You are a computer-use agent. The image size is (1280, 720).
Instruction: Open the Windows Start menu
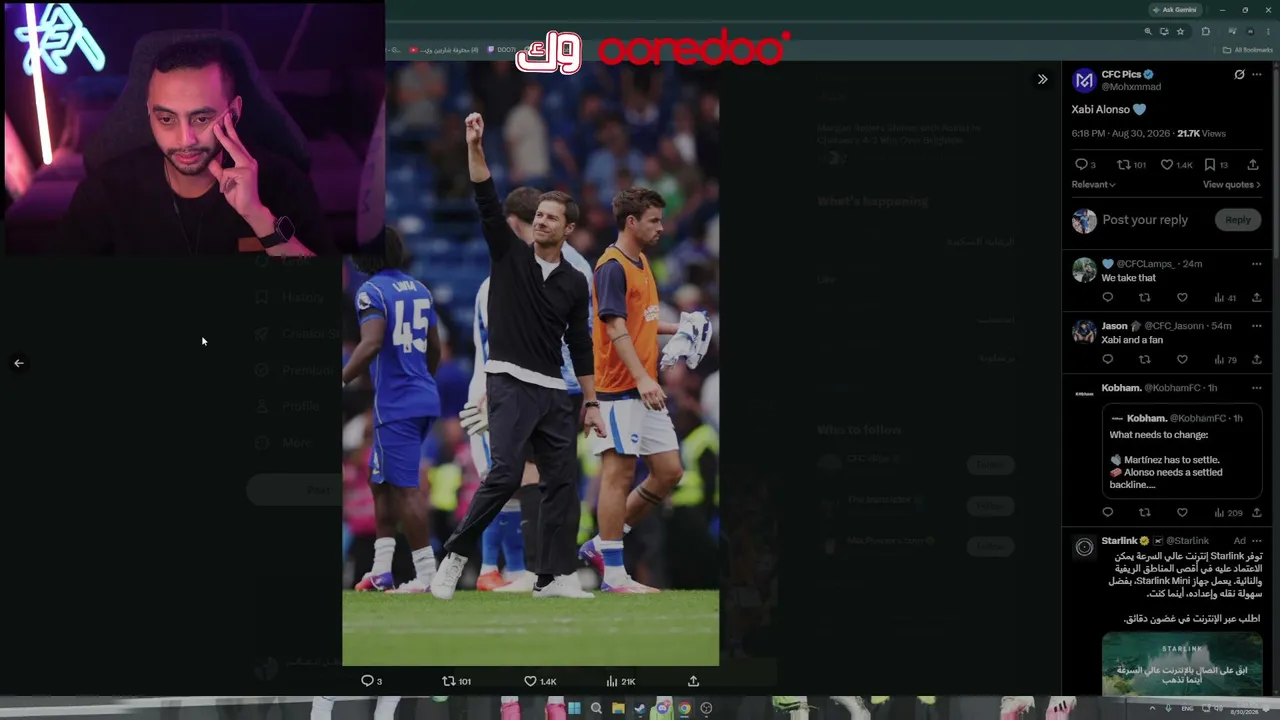pyautogui.click(x=574, y=709)
